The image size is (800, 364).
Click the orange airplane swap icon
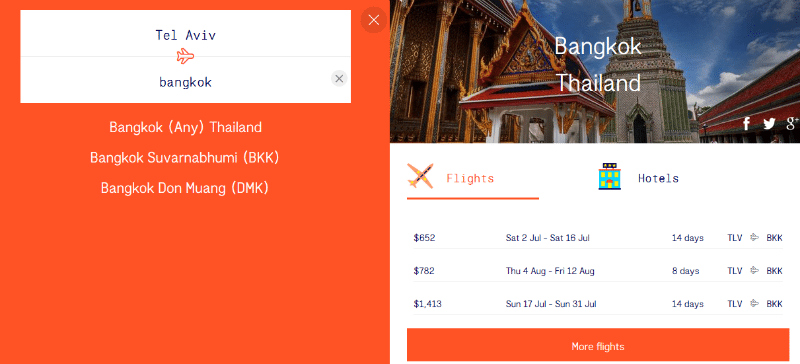click(x=185, y=56)
